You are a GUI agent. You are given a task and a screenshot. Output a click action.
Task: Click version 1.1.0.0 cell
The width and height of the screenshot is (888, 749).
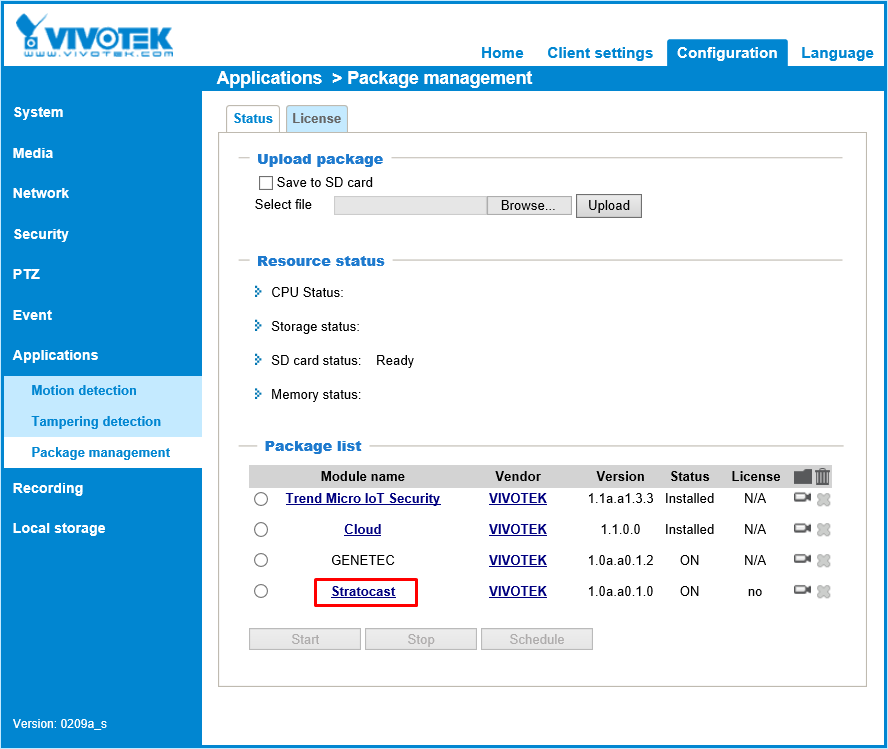click(620, 529)
